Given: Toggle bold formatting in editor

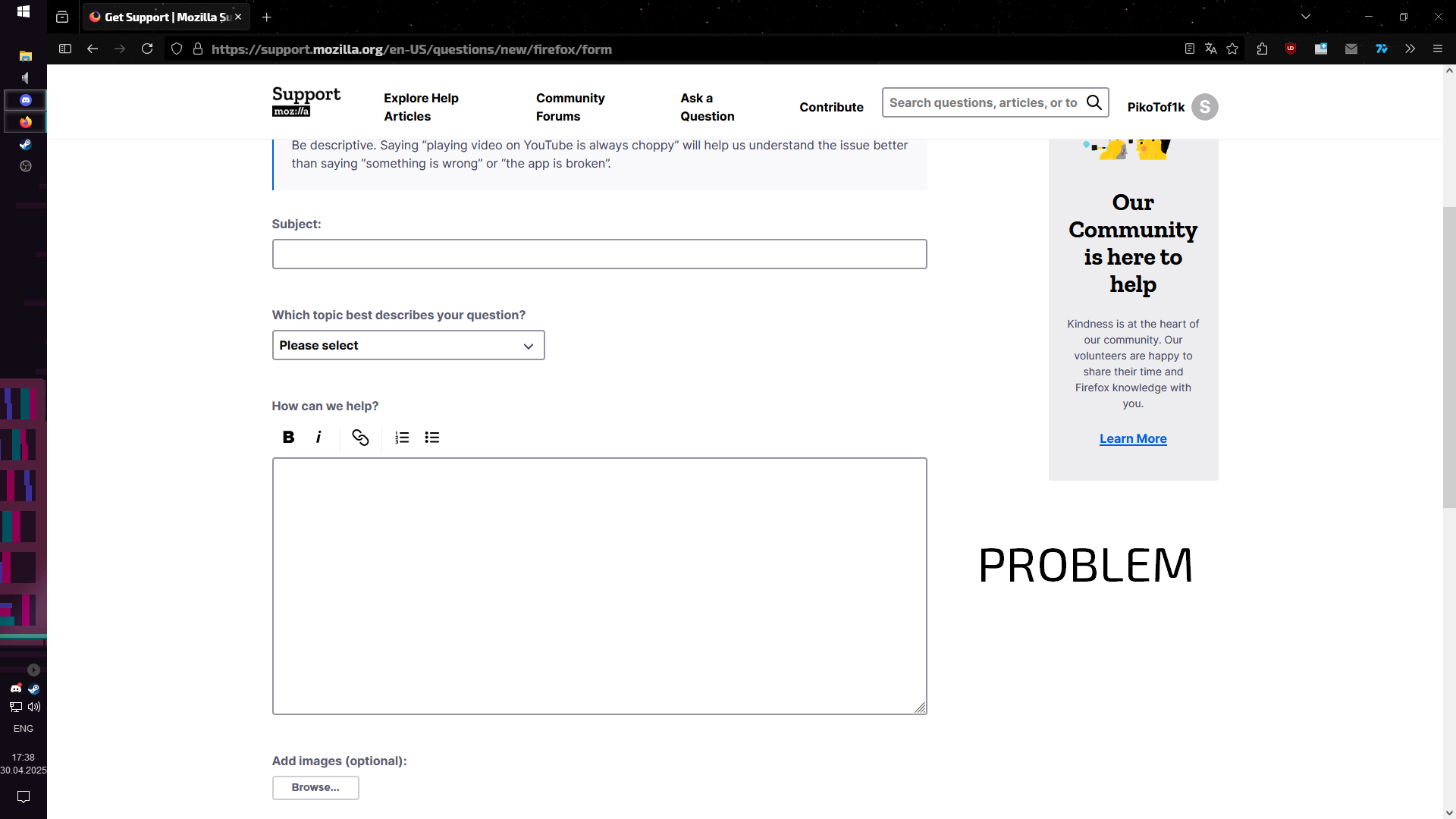Looking at the screenshot, I should click(x=288, y=437).
